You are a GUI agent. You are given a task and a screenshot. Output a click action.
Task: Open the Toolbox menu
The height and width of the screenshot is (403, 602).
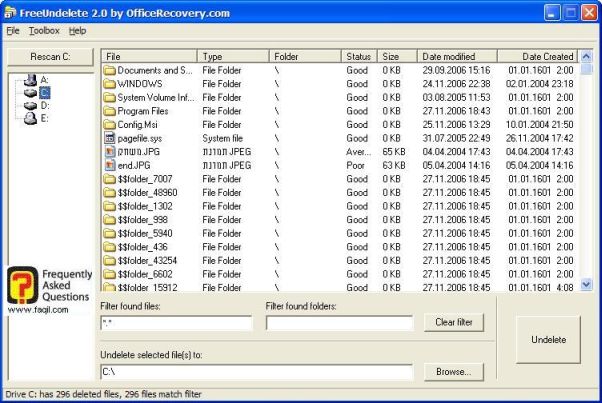coord(44,31)
